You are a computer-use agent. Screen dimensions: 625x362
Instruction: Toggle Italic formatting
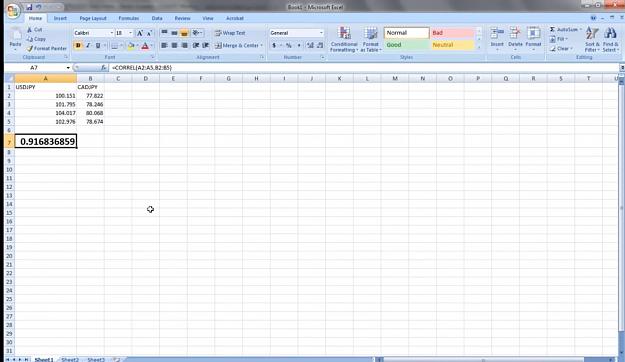[88, 46]
